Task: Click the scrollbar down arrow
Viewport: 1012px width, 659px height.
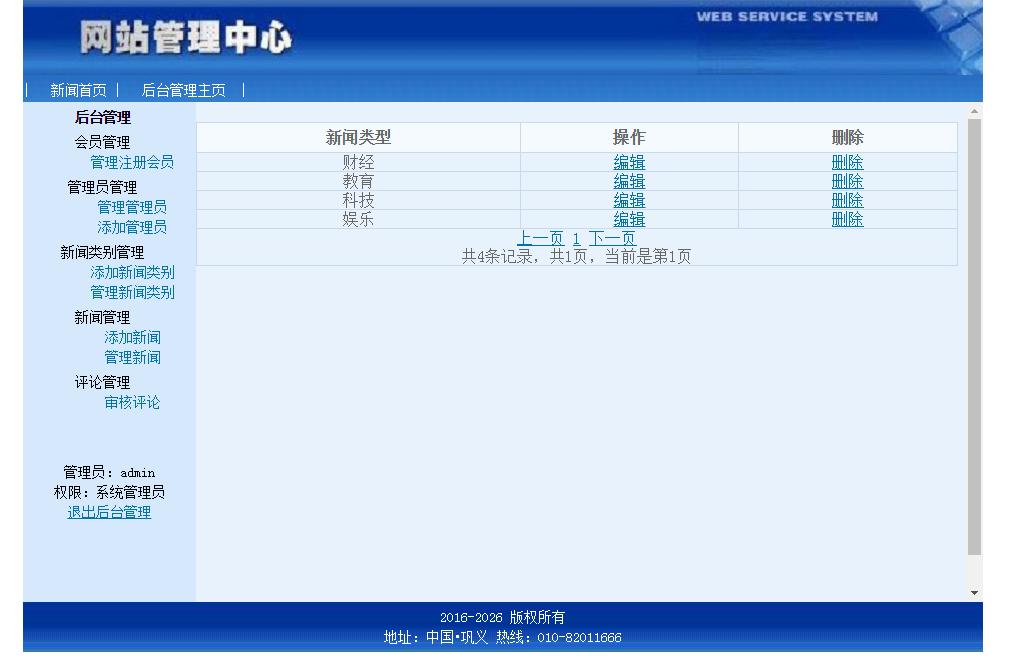Action: pos(974,591)
